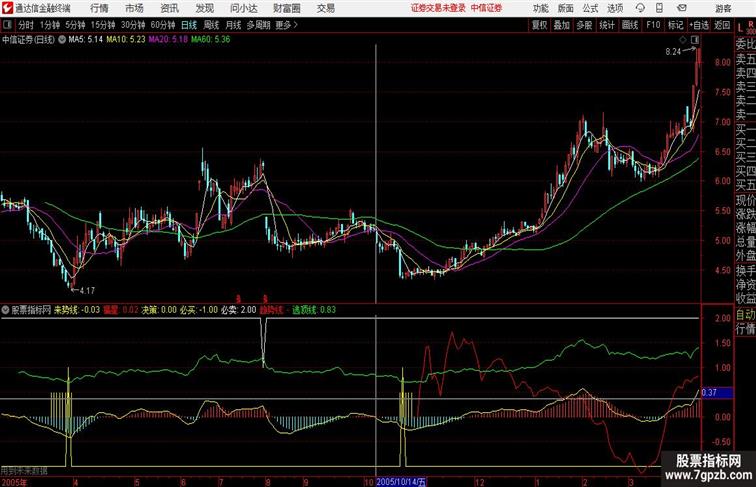The height and width of the screenshot is (487, 756).
Task: Click the 画线 drawing tool button
Action: point(630,25)
